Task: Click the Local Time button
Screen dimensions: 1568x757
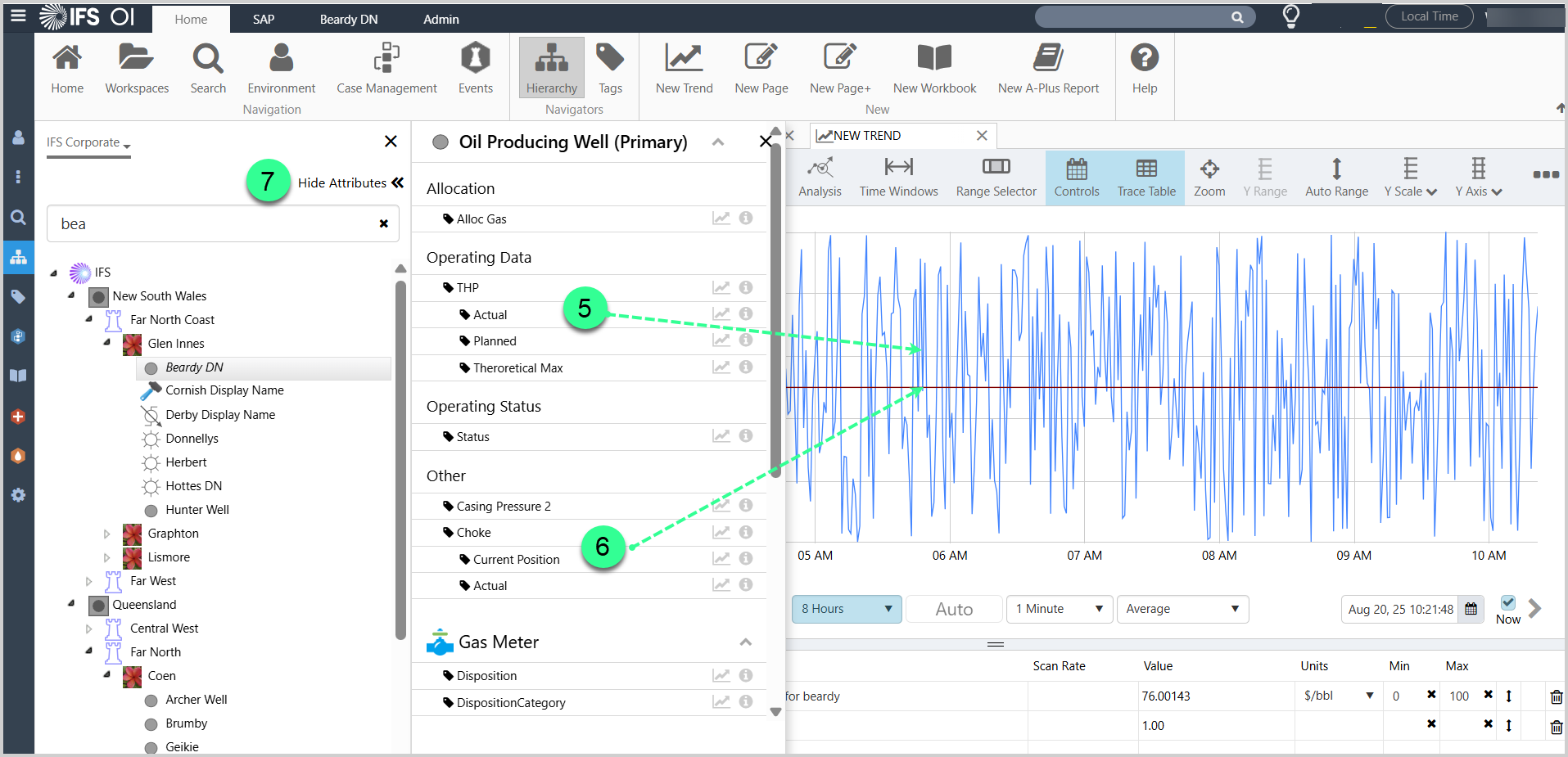Action: tap(1429, 16)
